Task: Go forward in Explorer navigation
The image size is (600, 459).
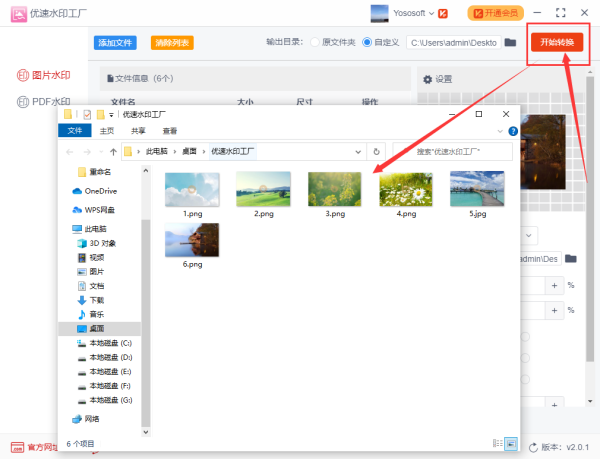Action: coord(87,152)
